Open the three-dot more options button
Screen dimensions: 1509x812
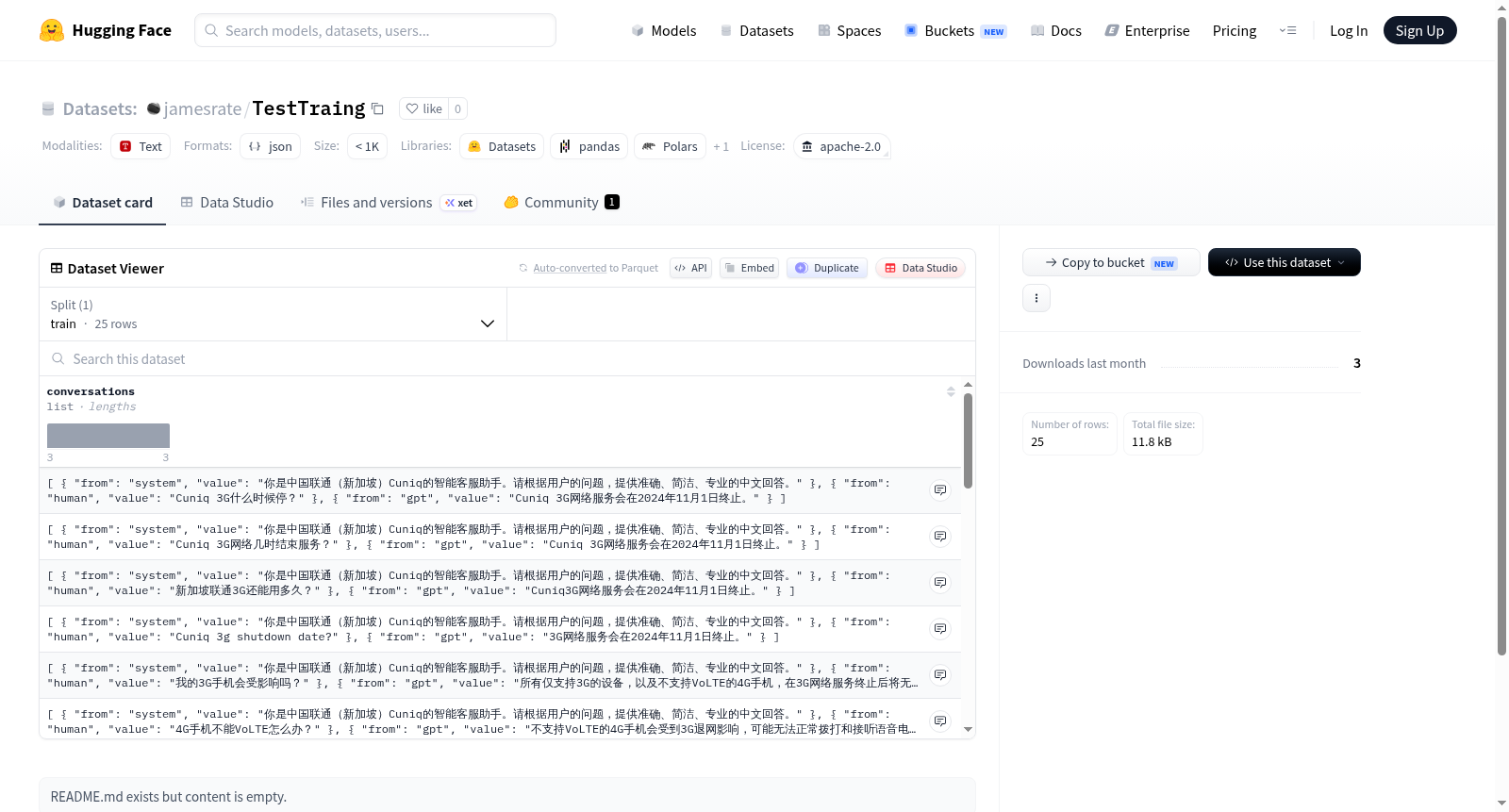(x=1036, y=298)
